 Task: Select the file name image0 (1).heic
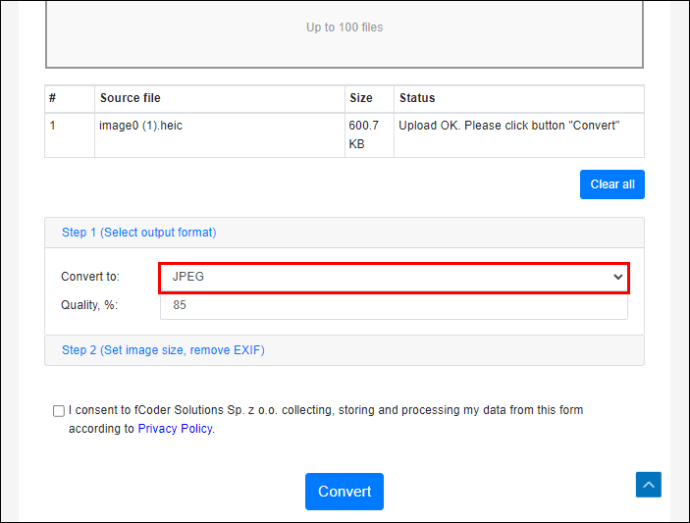point(141,125)
